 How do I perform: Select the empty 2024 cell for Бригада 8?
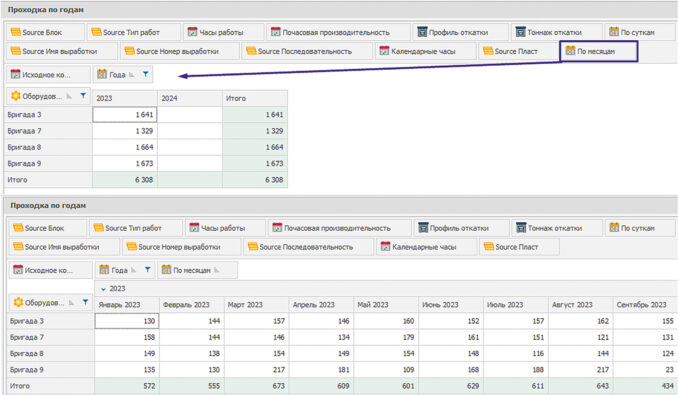tap(190, 147)
